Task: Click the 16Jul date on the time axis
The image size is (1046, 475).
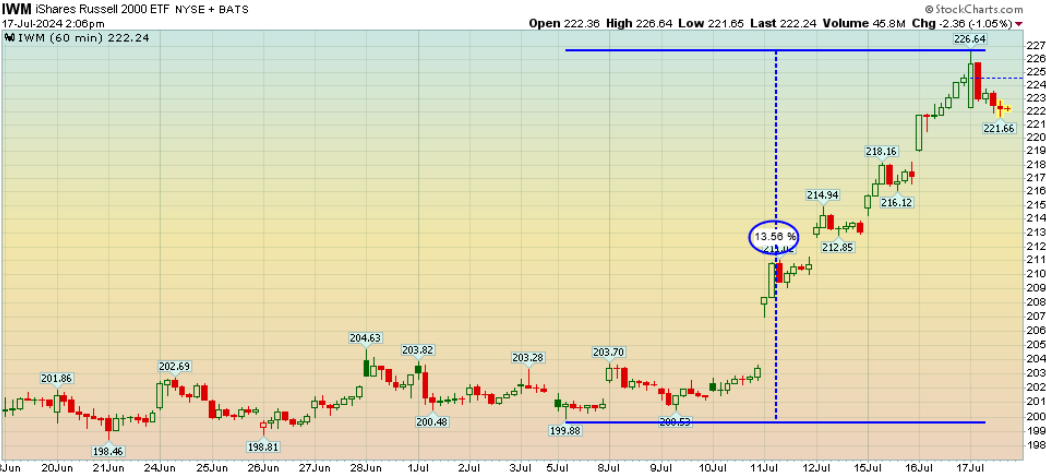Action: (x=921, y=467)
